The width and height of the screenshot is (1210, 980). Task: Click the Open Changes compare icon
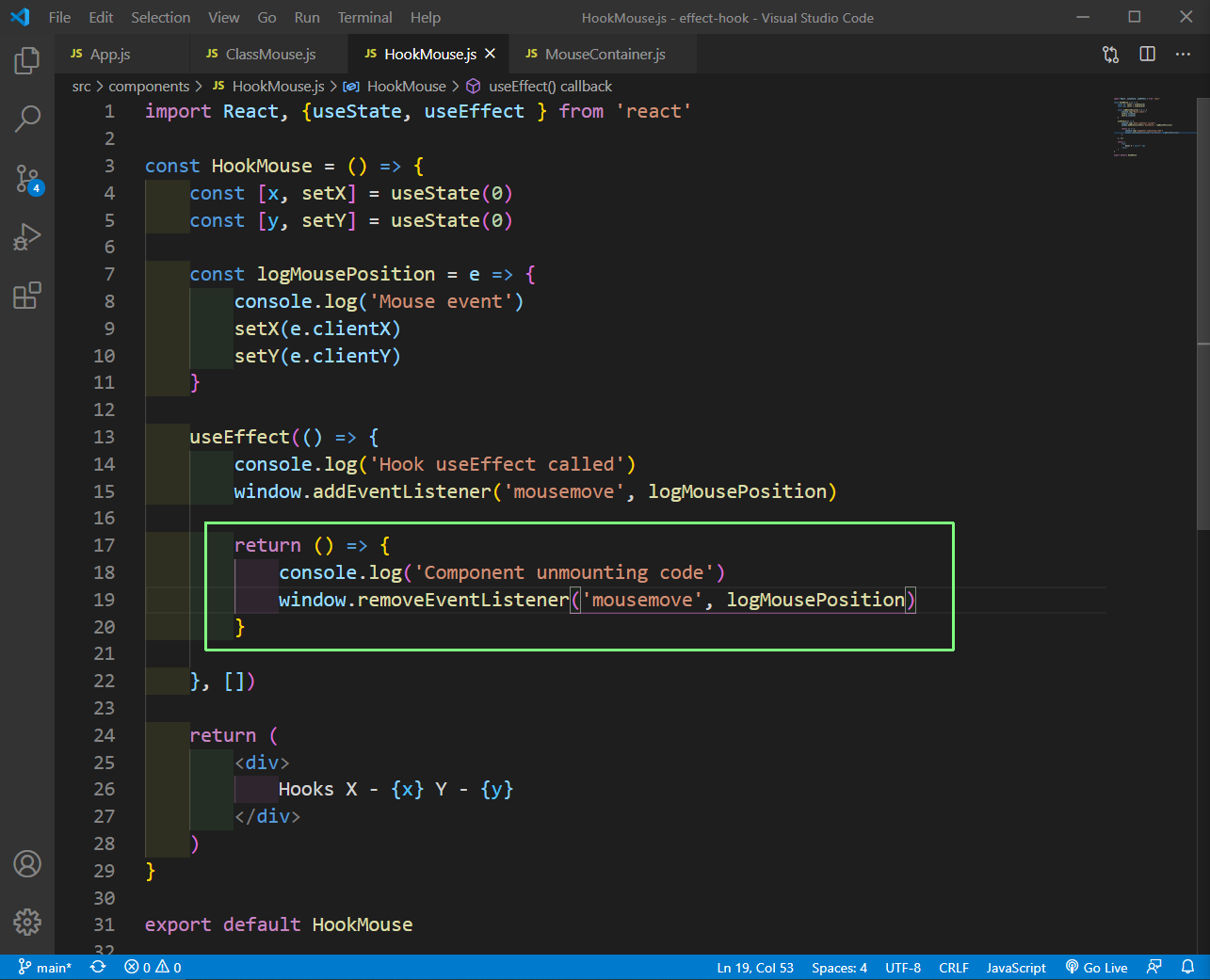coord(1111,55)
